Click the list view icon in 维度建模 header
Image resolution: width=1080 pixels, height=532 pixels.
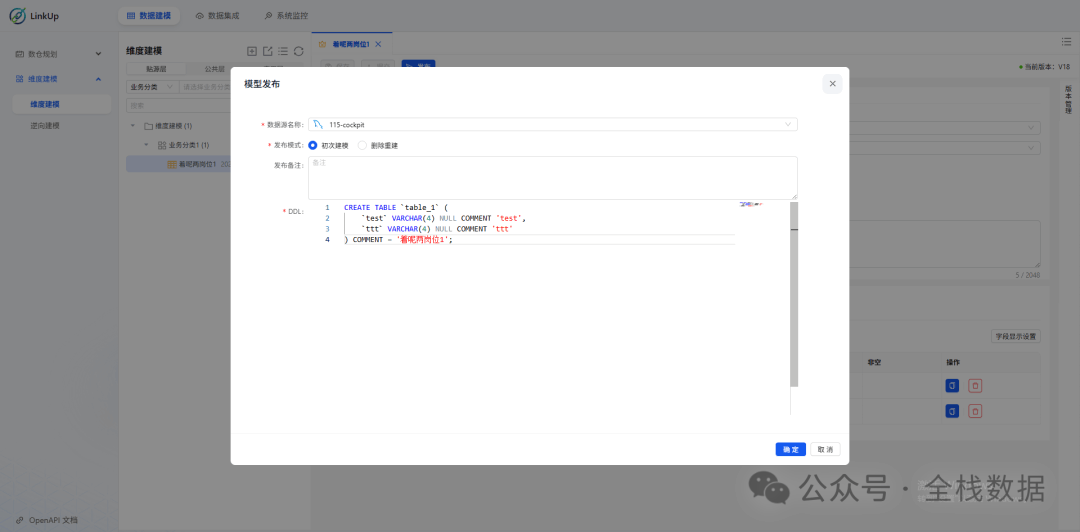click(283, 51)
